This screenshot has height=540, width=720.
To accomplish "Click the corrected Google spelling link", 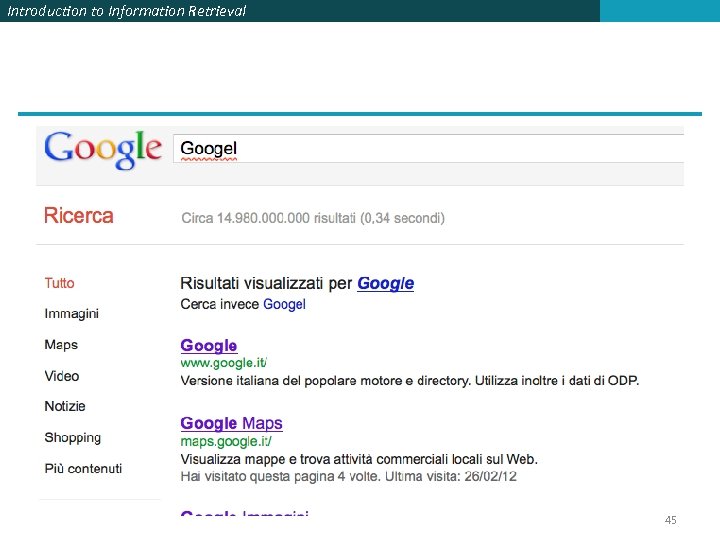I will coord(386,283).
